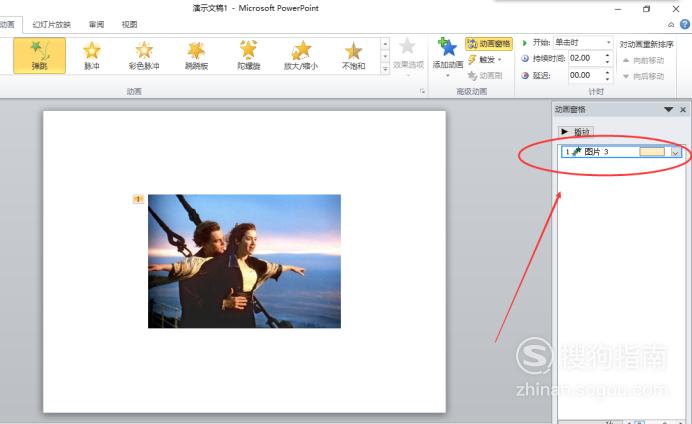The image size is (692, 424).
Task: Toggle the 动画窗格 animation pane button
Action: tap(489, 43)
